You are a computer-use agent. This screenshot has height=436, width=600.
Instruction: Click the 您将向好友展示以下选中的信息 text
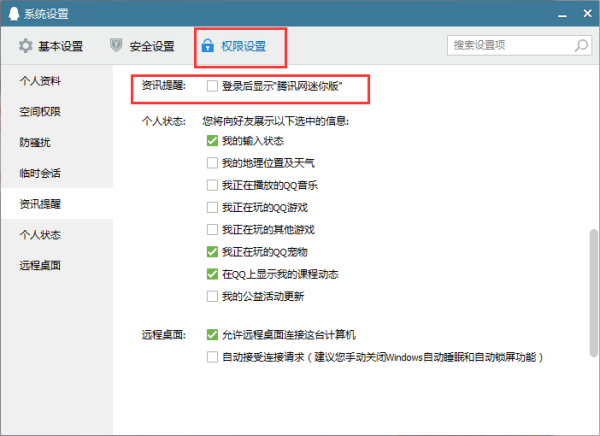[x=275, y=121]
